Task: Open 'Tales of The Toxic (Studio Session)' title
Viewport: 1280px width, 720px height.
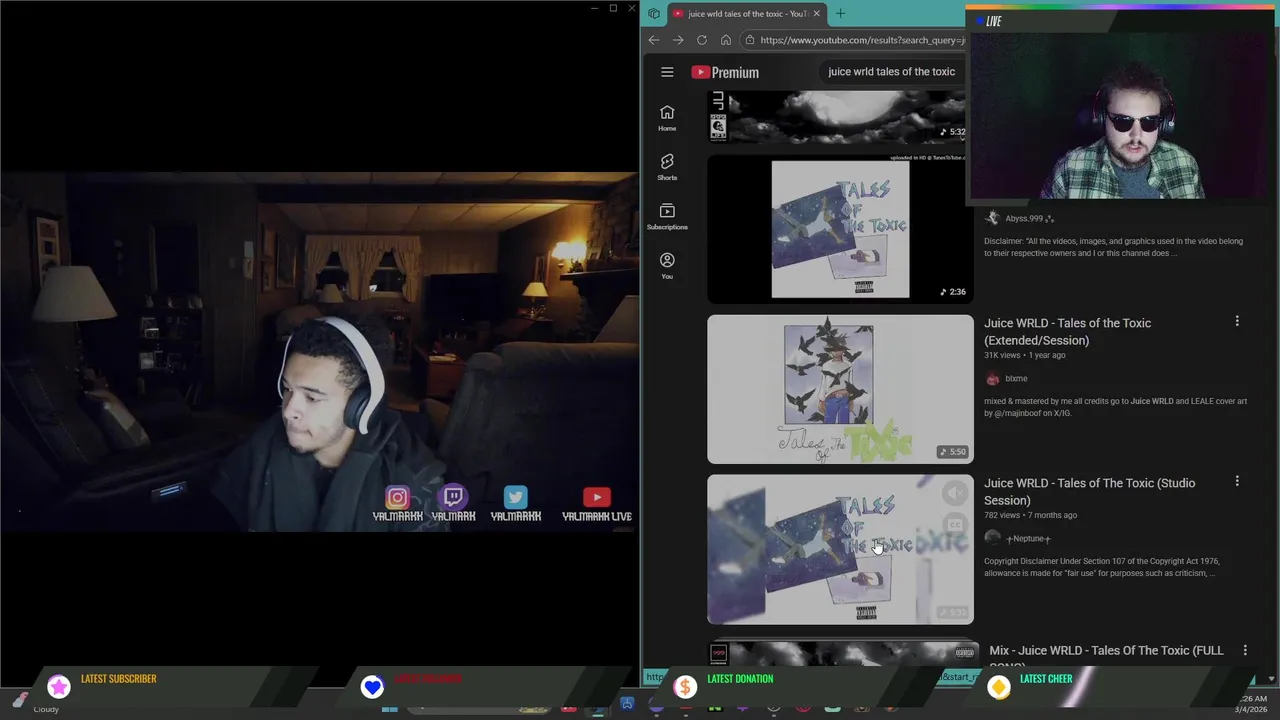Action: point(1089,492)
